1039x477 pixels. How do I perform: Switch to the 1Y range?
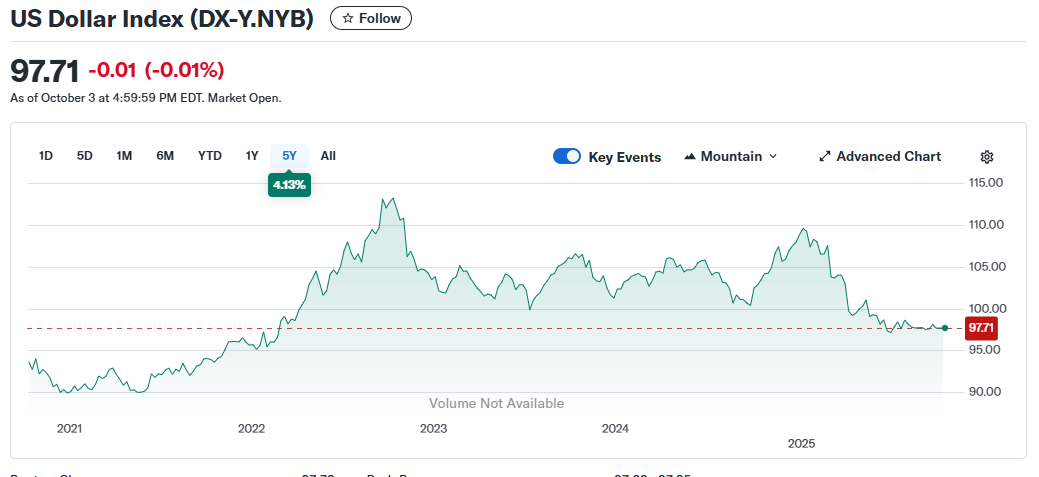pos(252,156)
